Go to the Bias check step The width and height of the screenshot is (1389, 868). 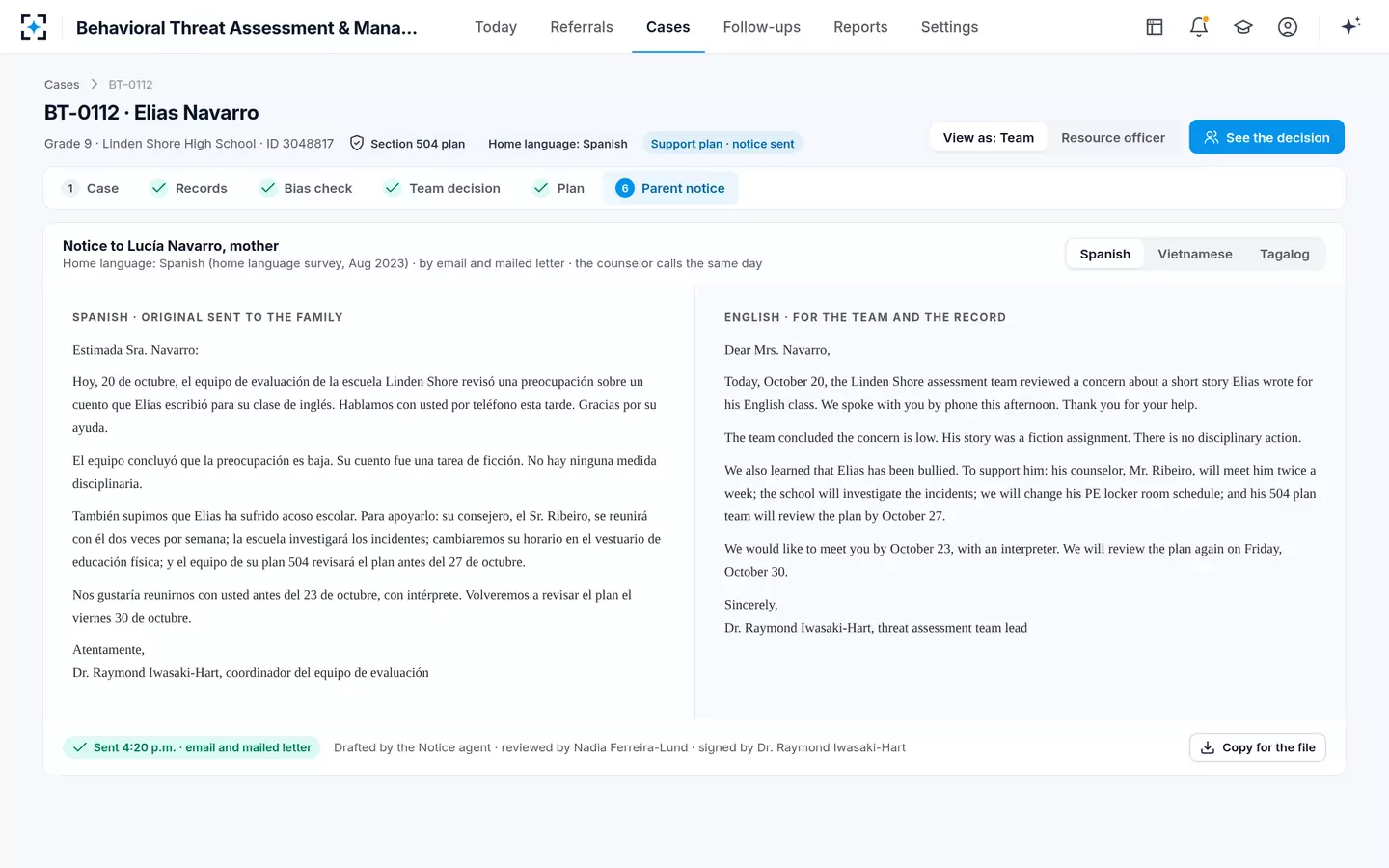click(307, 188)
